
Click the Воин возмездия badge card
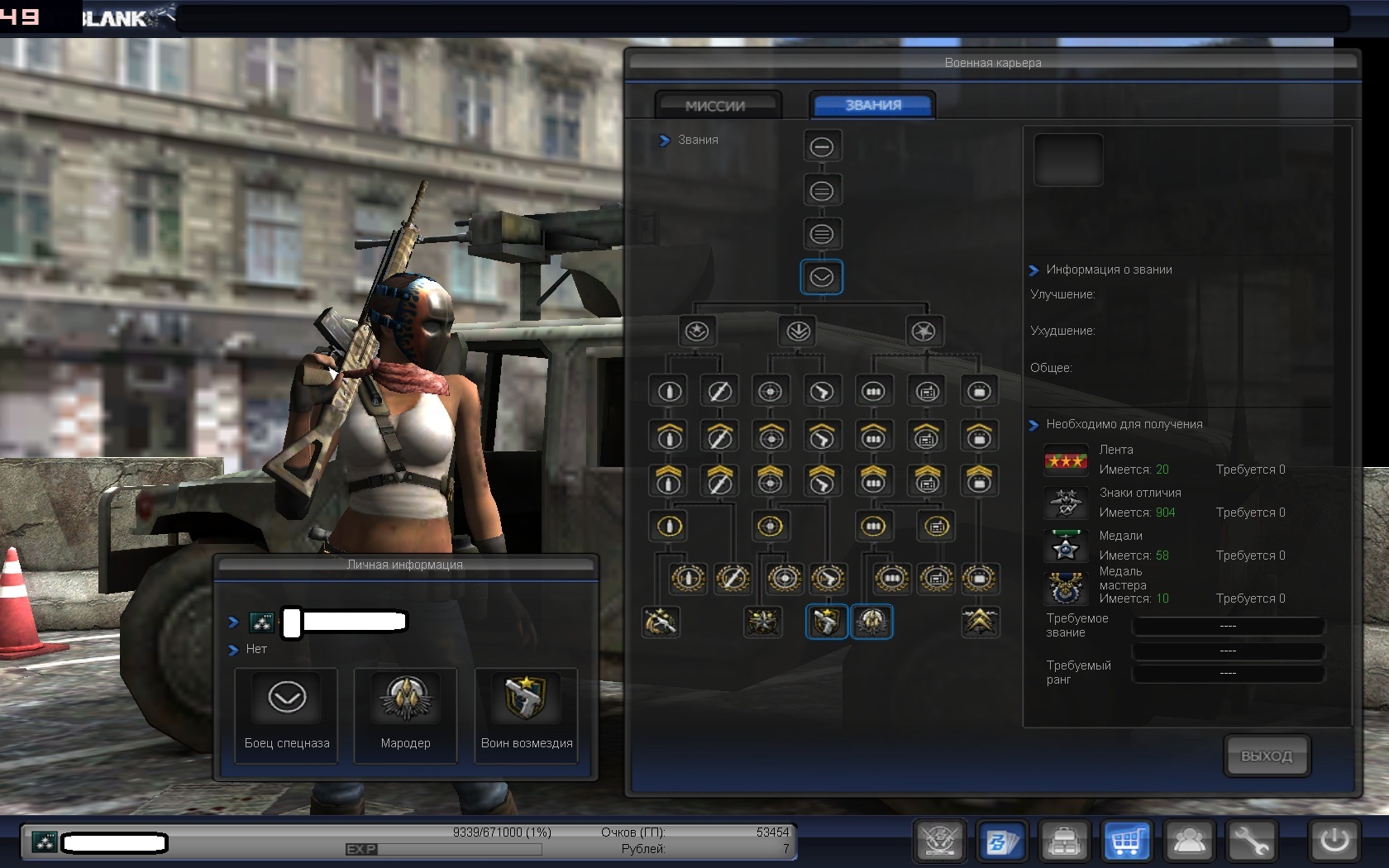tap(526, 714)
